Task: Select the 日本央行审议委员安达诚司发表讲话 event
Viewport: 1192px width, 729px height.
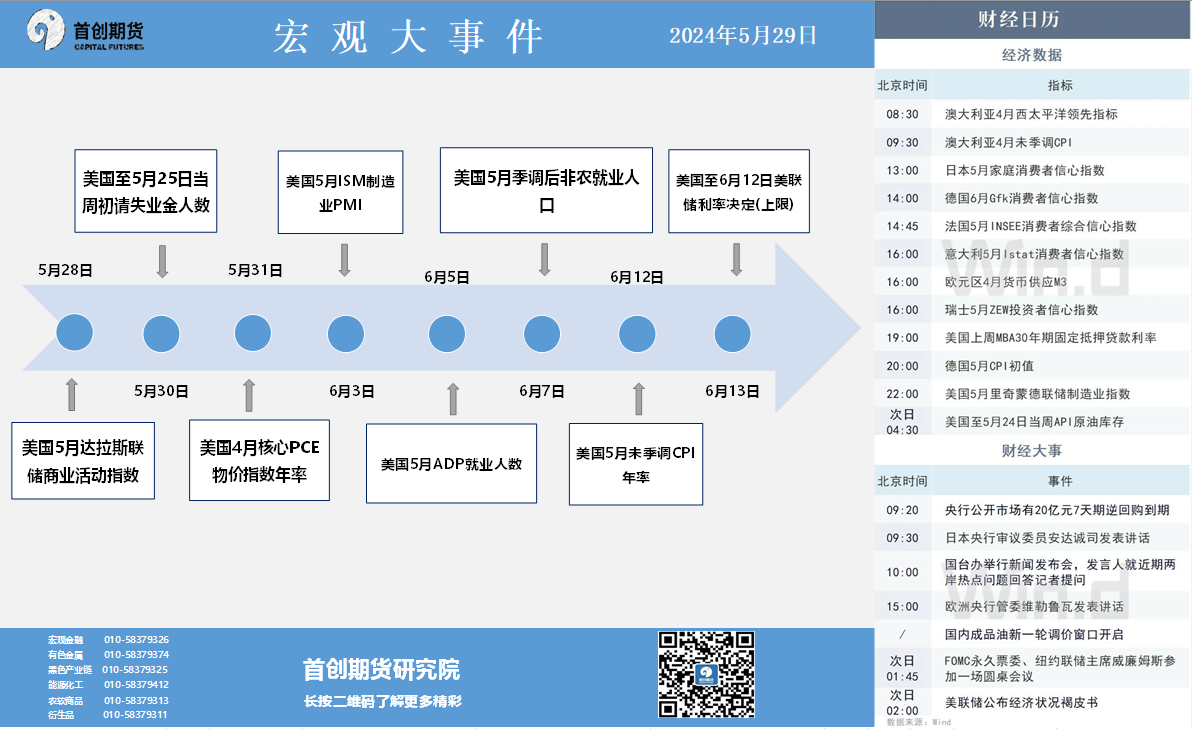Action: [1033, 538]
